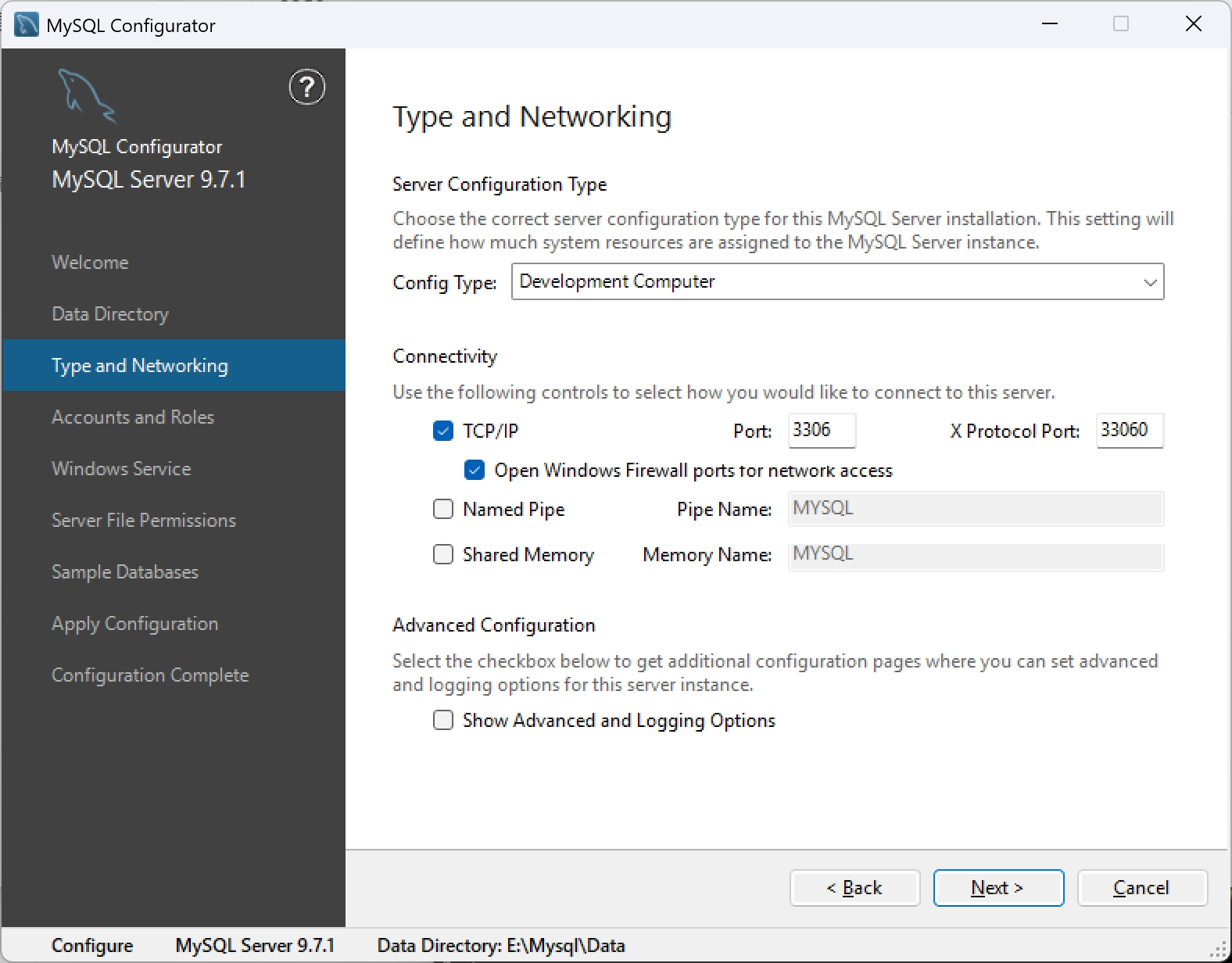Click the Configure status bar label
The width and height of the screenshot is (1232, 963).
(92, 946)
